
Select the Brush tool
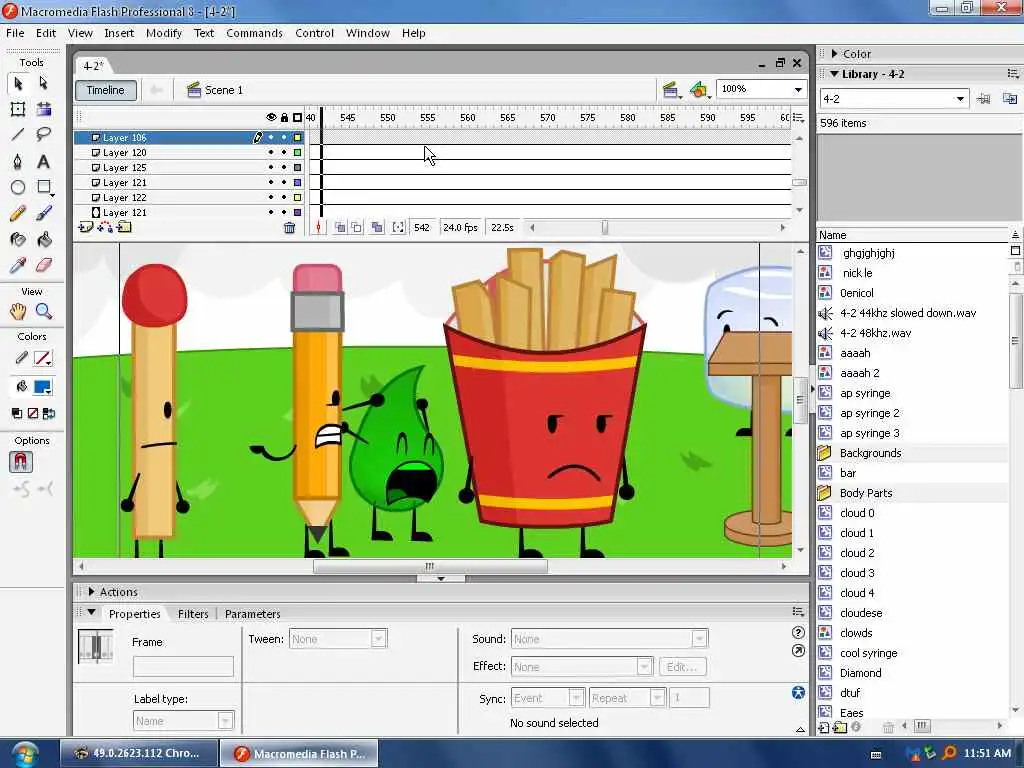click(x=44, y=214)
